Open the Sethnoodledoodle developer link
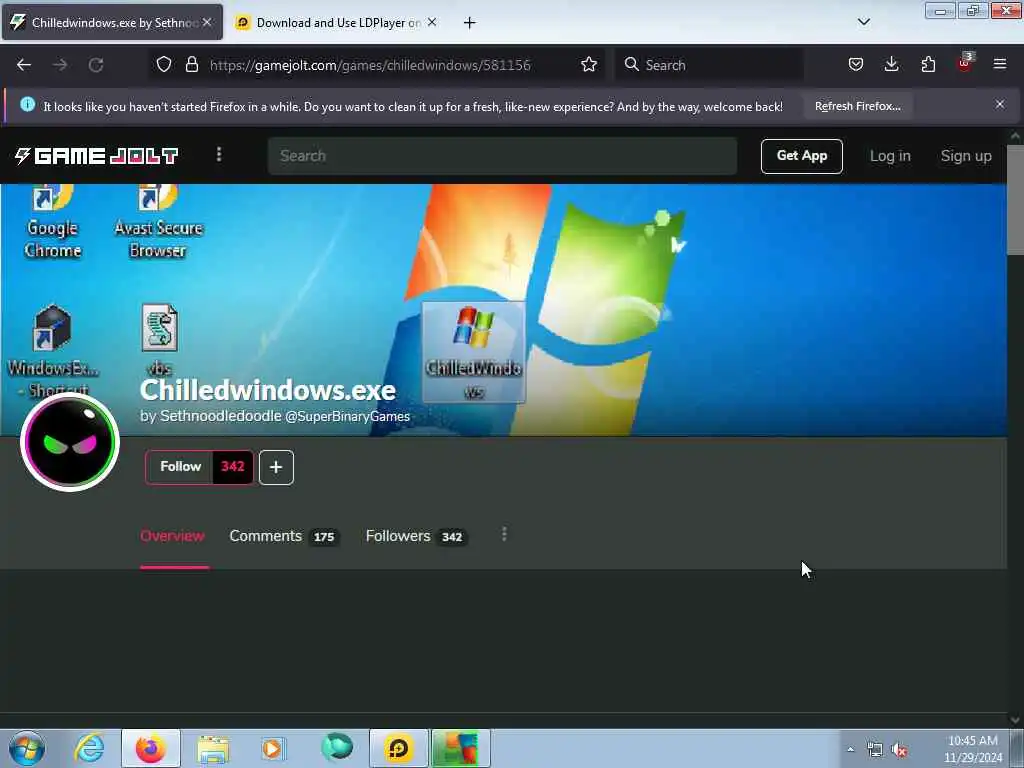1024x768 pixels. click(221, 416)
